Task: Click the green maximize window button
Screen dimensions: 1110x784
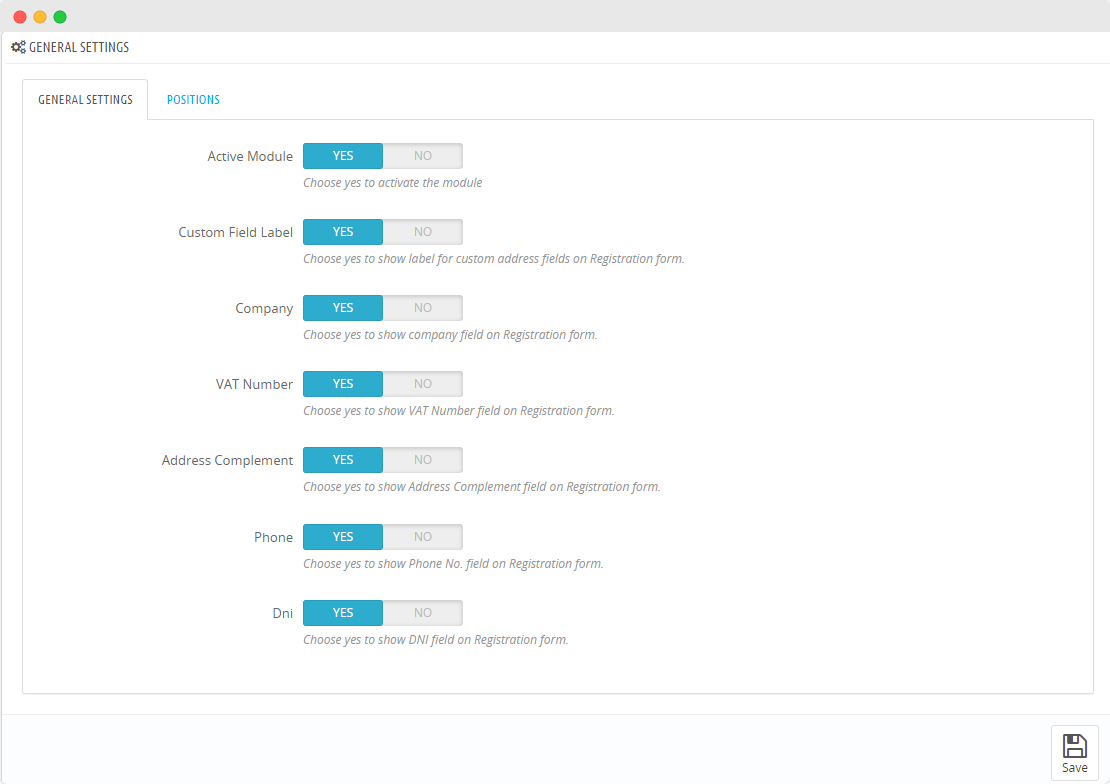Action: [60, 17]
